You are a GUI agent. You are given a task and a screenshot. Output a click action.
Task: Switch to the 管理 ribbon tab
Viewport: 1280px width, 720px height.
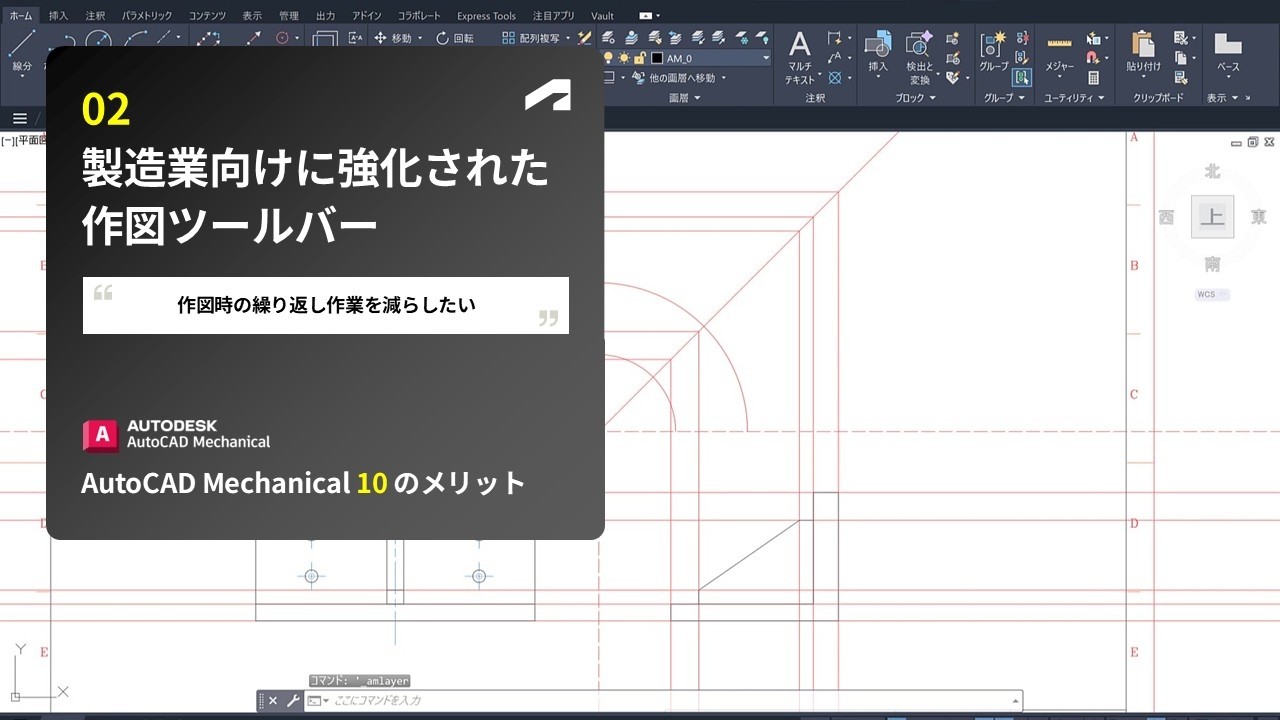(289, 16)
